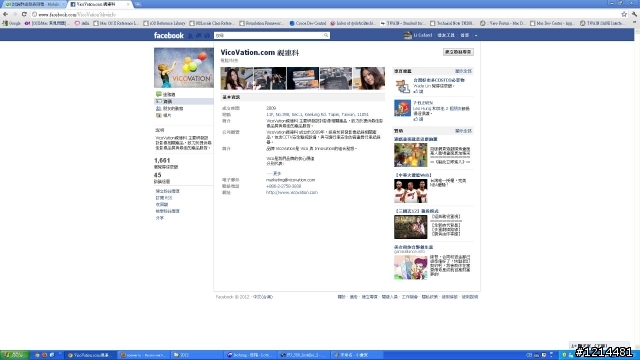This screenshot has width=640, height=360.
Task: Go back with the browser back arrow
Action: pyautogui.click(x=5, y=14)
